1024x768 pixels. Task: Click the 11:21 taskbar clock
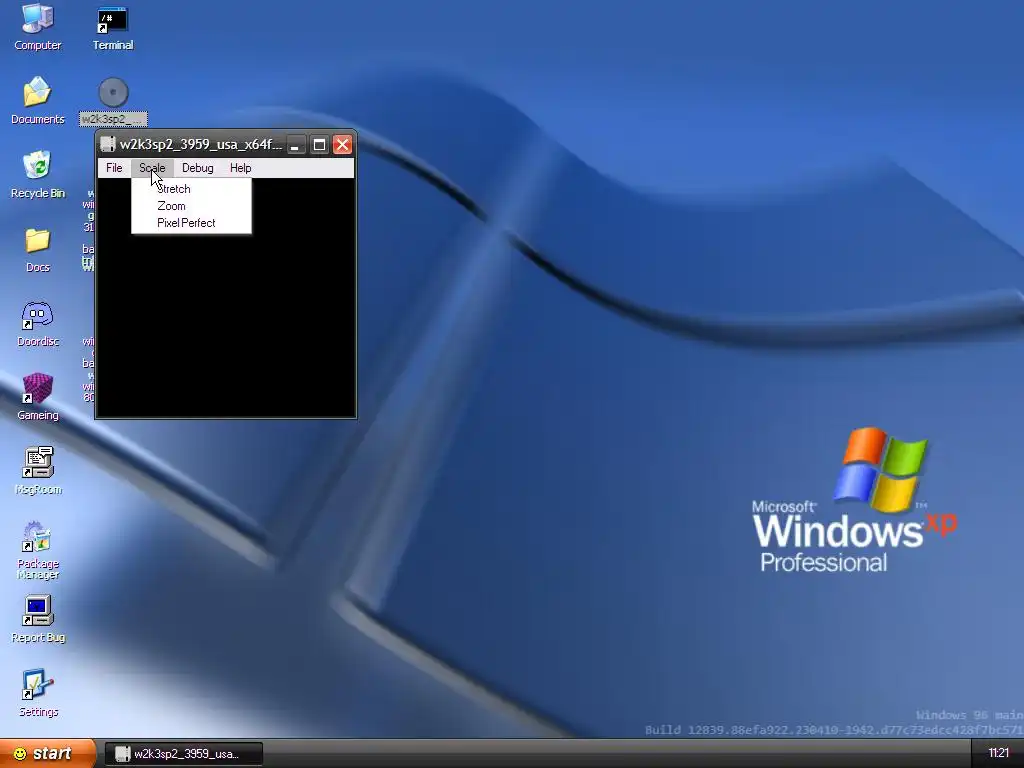(x=998, y=754)
